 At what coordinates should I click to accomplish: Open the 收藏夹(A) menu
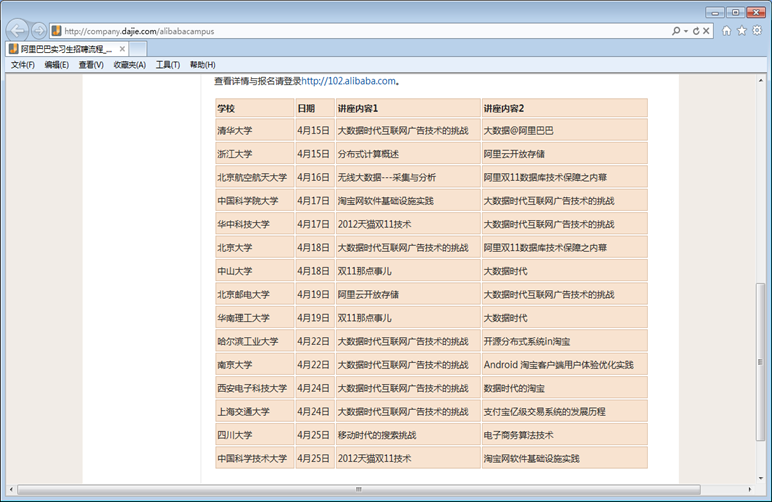pos(129,64)
